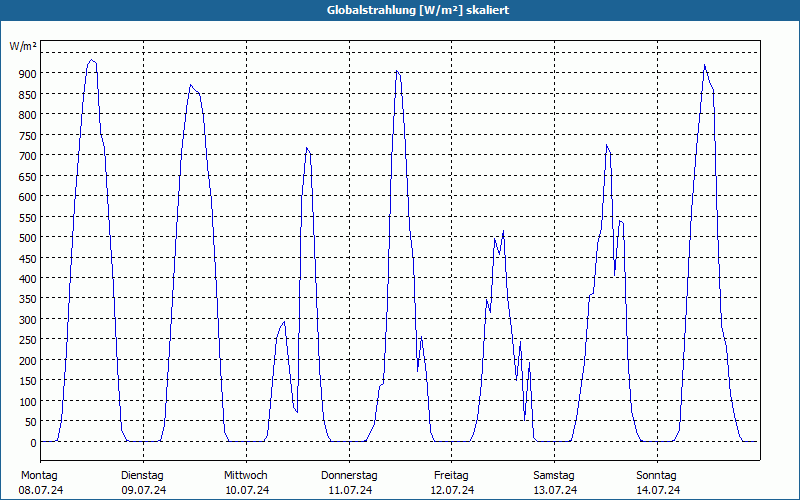This screenshot has height=500, width=800.
Task: Click the Globalstrahlung chart title bar
Action: click(400, 10)
